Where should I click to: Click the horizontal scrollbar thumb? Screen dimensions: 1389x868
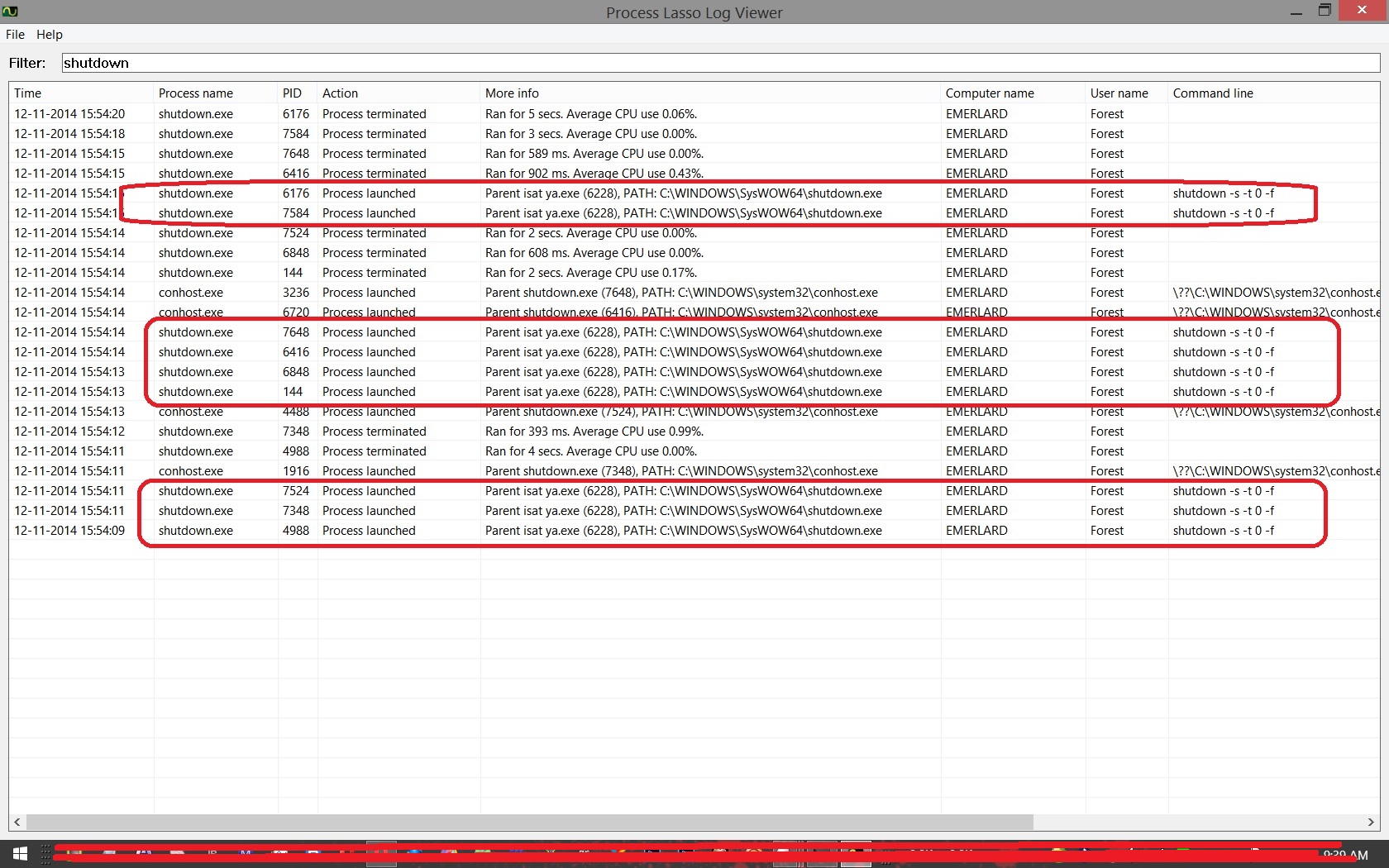click(529, 822)
